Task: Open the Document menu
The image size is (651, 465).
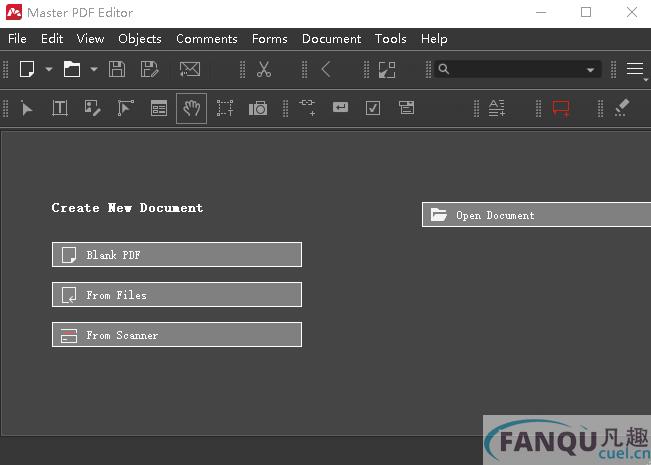Action: [x=331, y=39]
